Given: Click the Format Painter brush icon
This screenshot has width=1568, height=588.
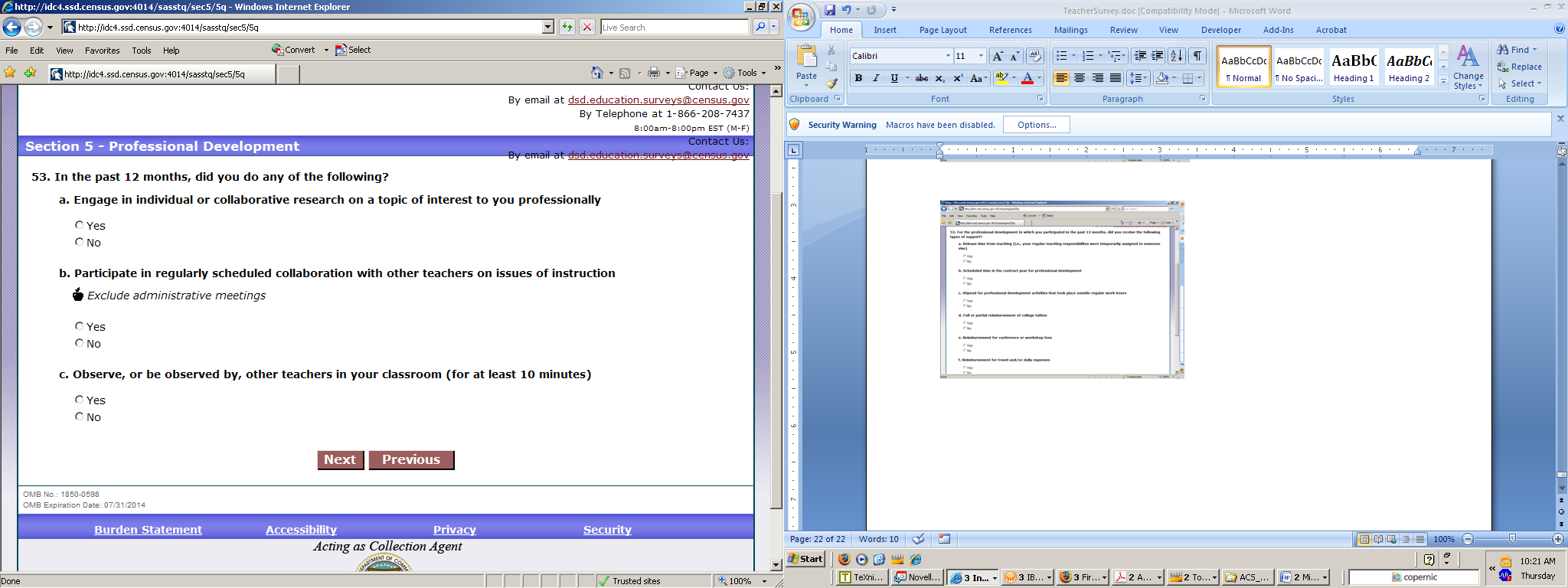Looking at the screenshot, I should (831, 83).
